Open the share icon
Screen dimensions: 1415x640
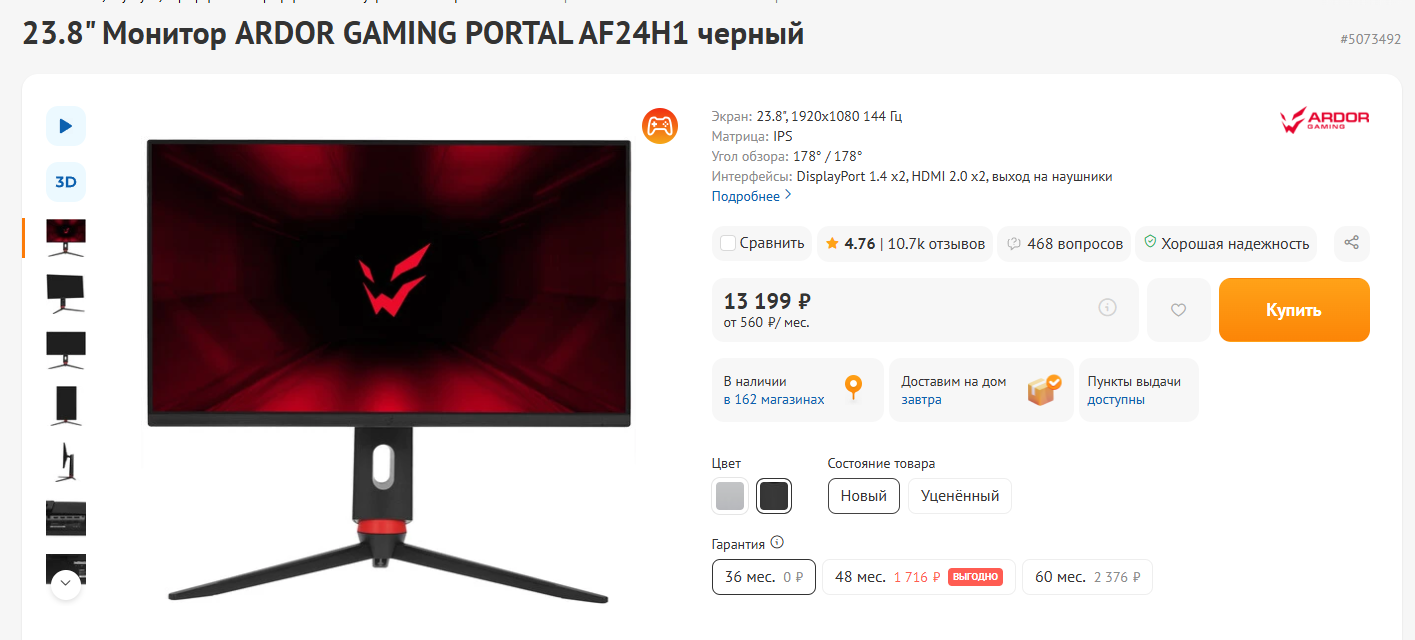click(1352, 243)
